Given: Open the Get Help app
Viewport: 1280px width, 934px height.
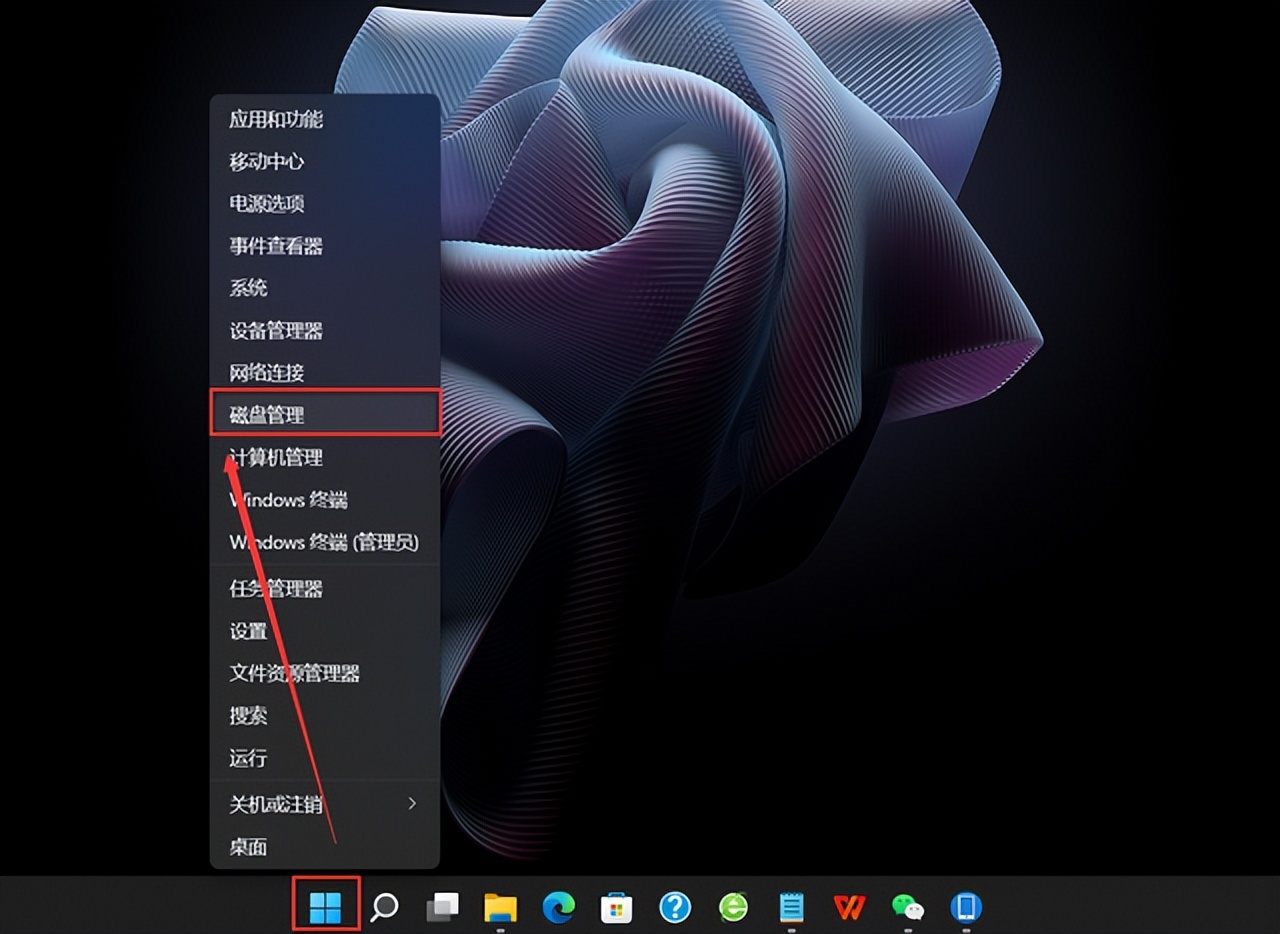Looking at the screenshot, I should [674, 908].
